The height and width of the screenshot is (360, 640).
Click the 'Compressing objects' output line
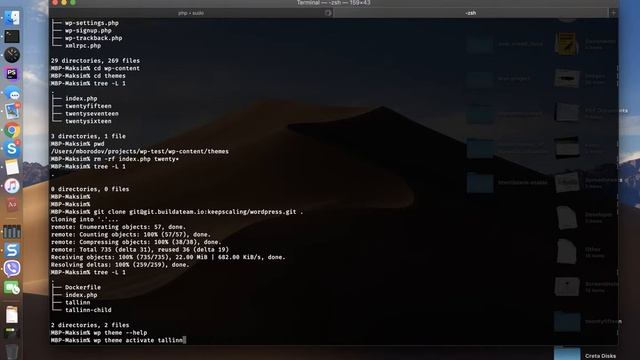pyautogui.click(x=136, y=242)
